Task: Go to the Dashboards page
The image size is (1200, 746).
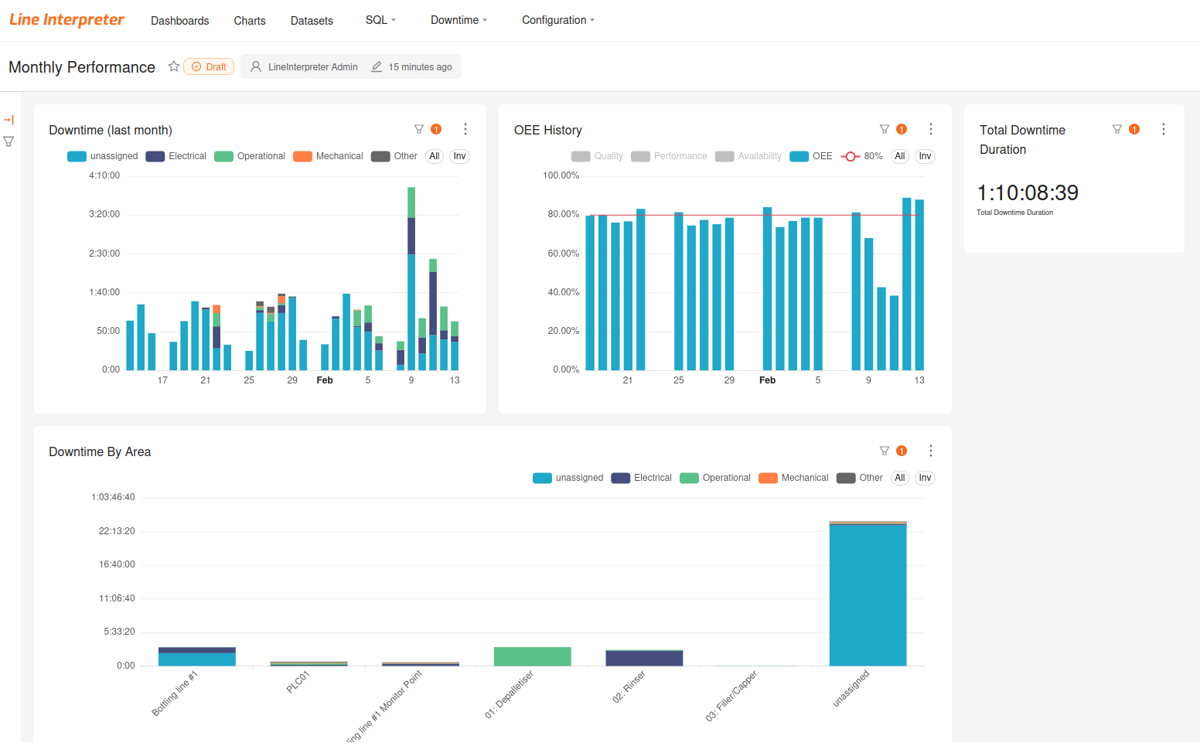Action: (x=180, y=20)
